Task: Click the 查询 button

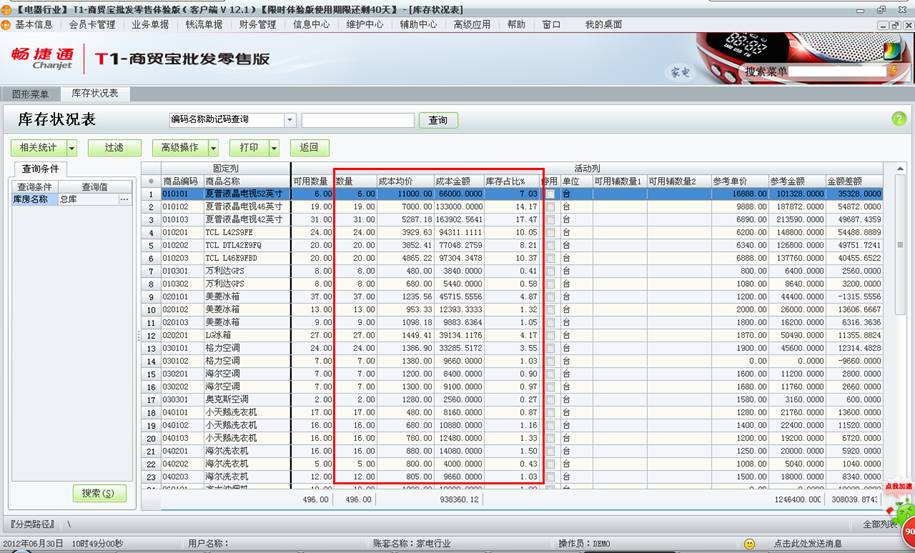Action: click(438, 120)
